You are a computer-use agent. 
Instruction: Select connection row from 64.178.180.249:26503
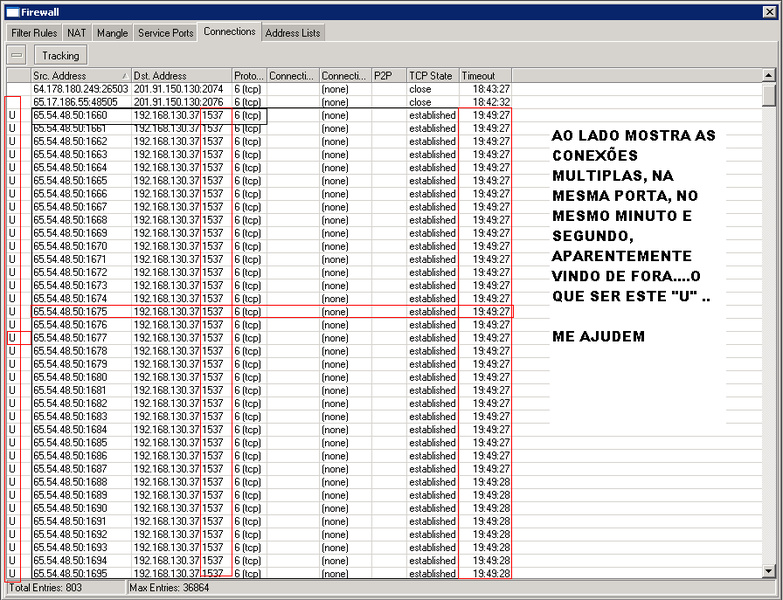[80, 89]
